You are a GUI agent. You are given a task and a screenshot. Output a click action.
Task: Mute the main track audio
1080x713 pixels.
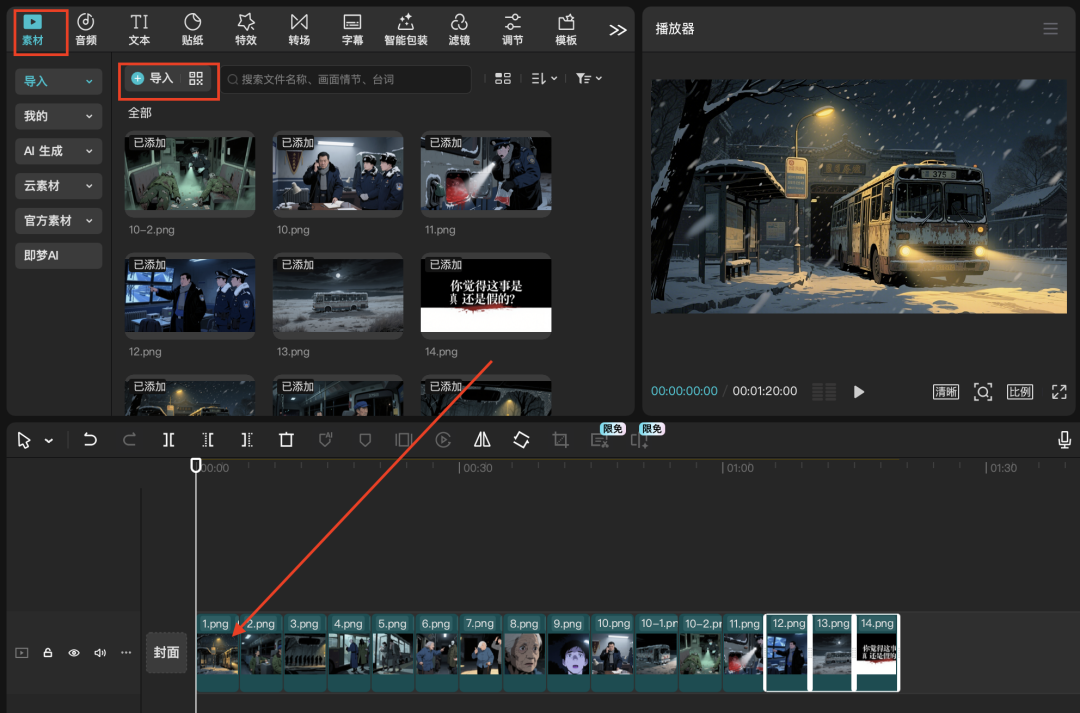pyautogui.click(x=100, y=653)
